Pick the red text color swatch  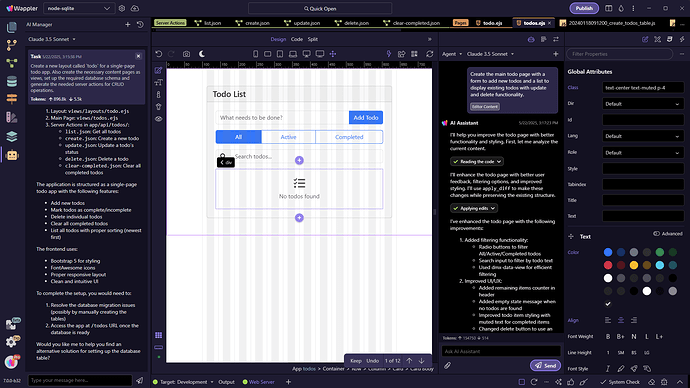pyautogui.click(x=608, y=265)
